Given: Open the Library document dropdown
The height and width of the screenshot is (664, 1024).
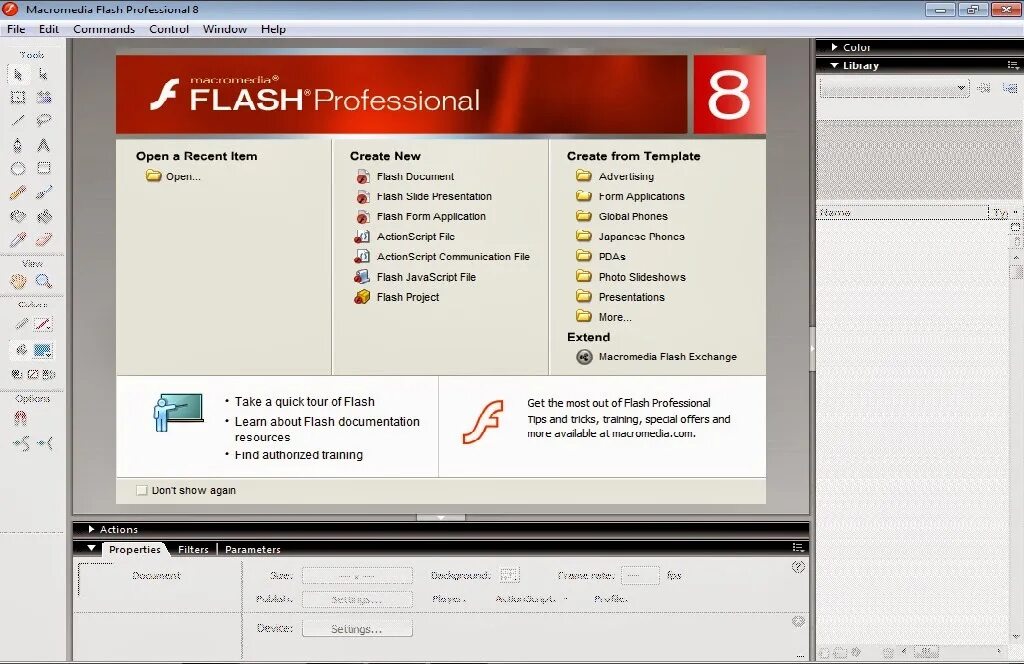Looking at the screenshot, I should 894,87.
